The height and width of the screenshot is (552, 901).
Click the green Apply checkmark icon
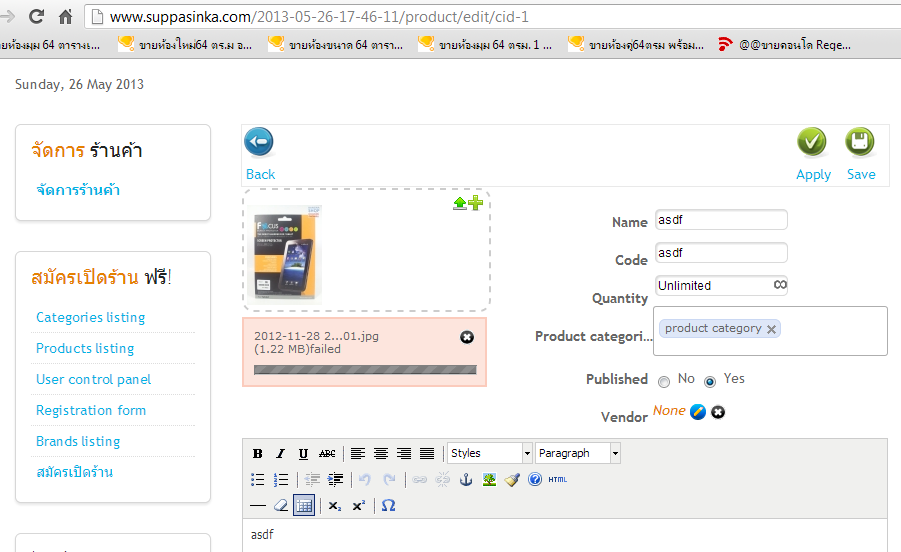[811, 142]
